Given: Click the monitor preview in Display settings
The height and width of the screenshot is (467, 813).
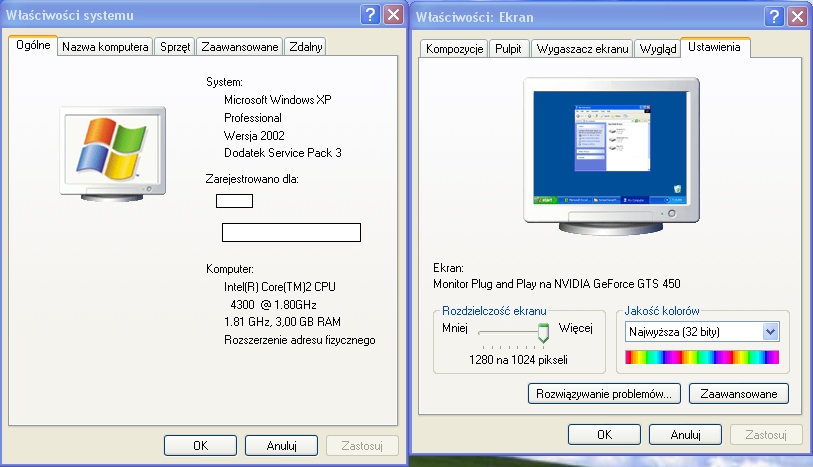Looking at the screenshot, I should 611,156.
